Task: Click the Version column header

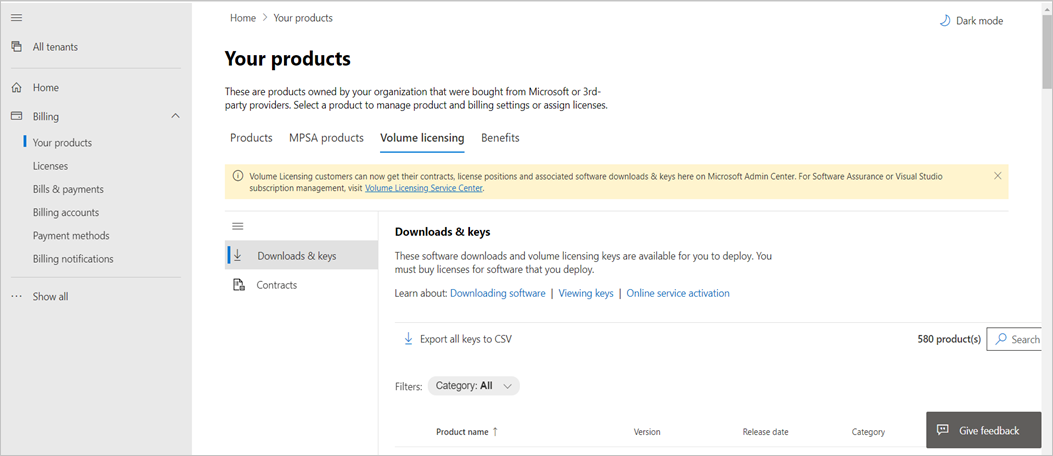Action: click(x=647, y=432)
